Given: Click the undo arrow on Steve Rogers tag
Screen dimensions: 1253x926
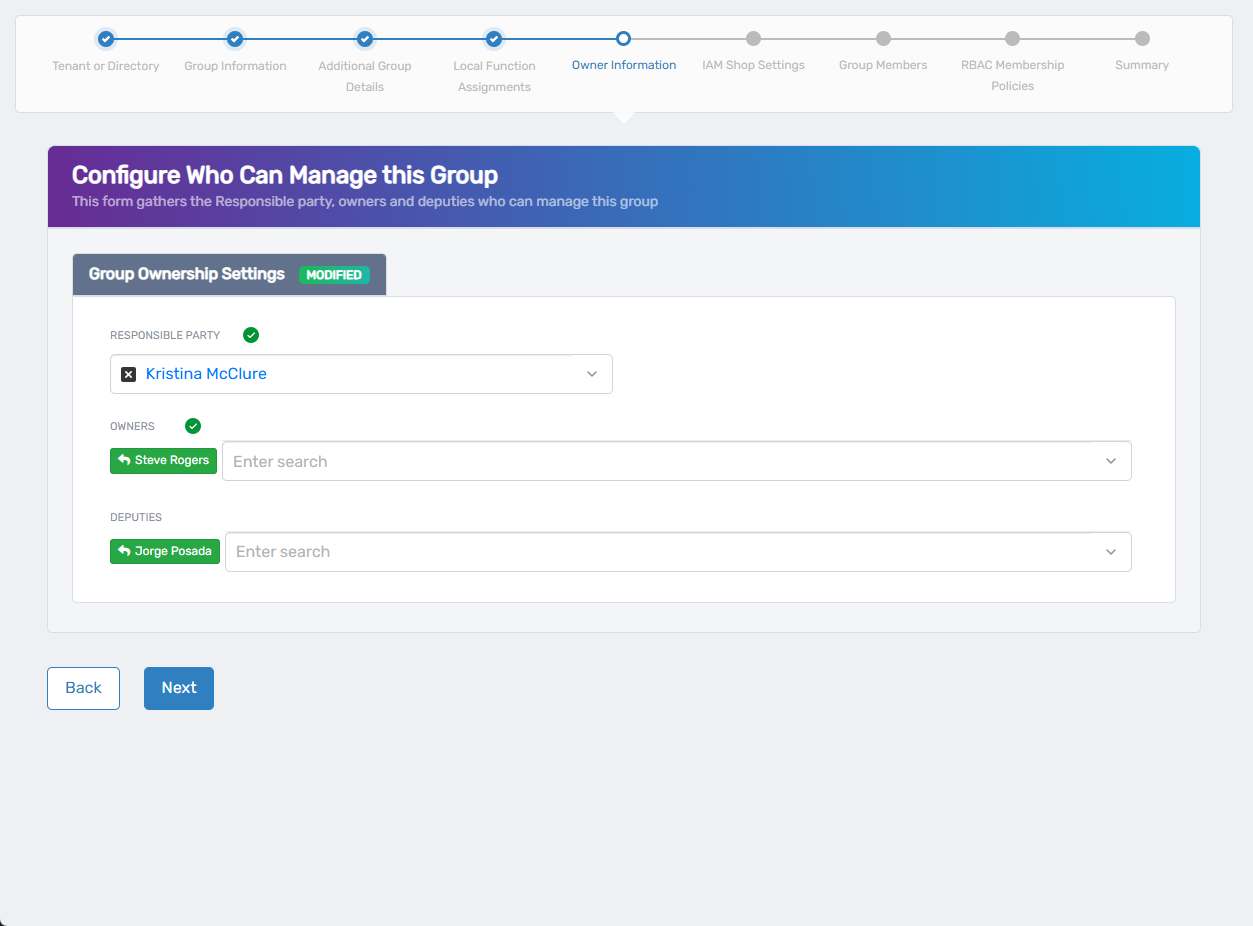Looking at the screenshot, I should 124,461.
